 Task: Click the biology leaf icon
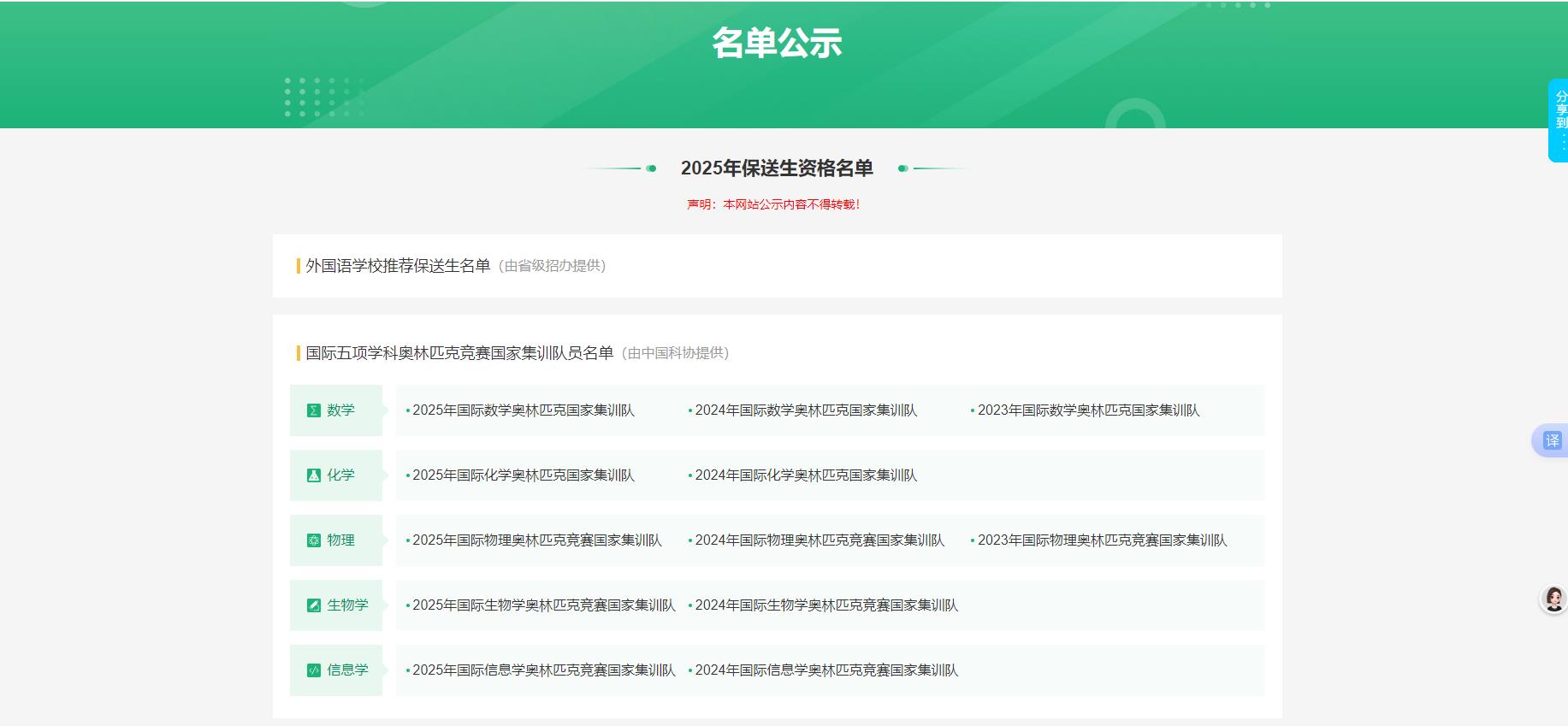coord(313,605)
